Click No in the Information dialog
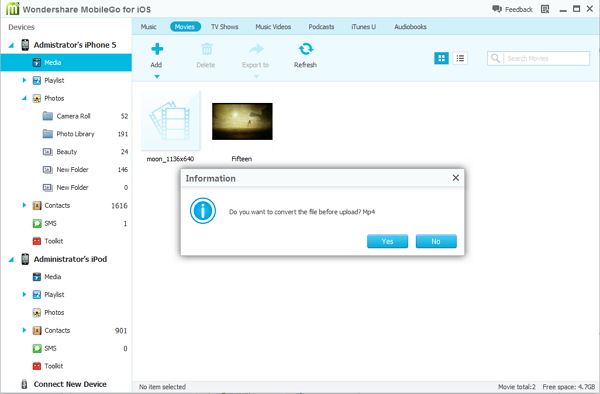Viewport: 600px width, 394px height. 436,241
